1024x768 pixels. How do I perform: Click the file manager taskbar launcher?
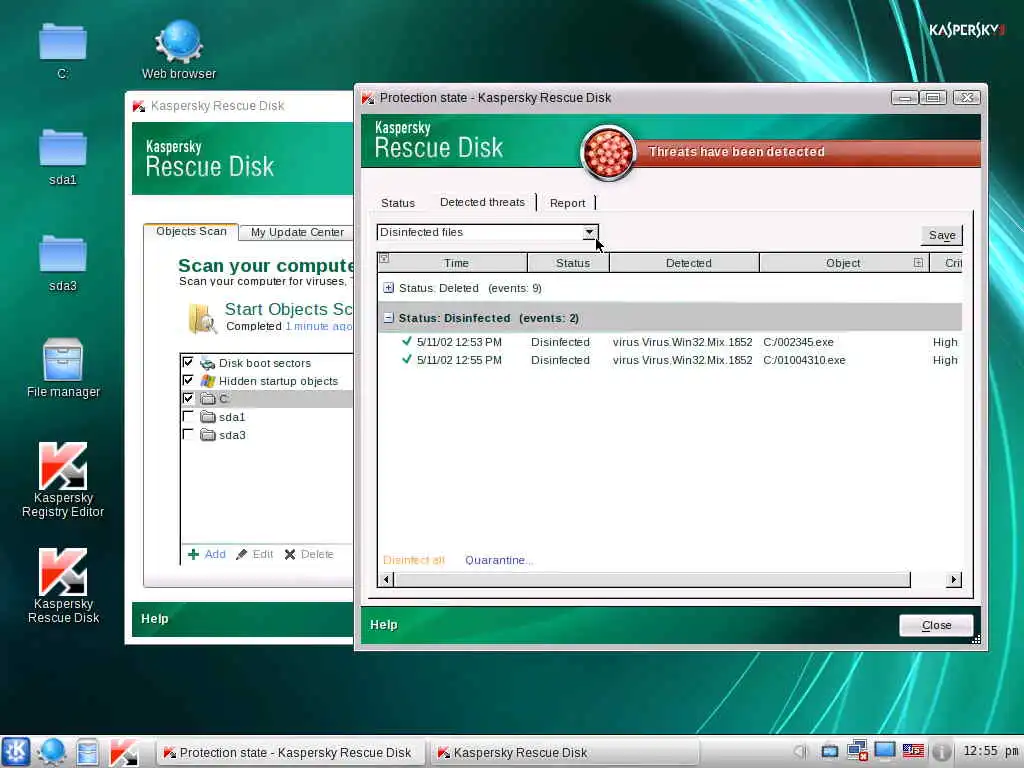pyautogui.click(x=87, y=752)
